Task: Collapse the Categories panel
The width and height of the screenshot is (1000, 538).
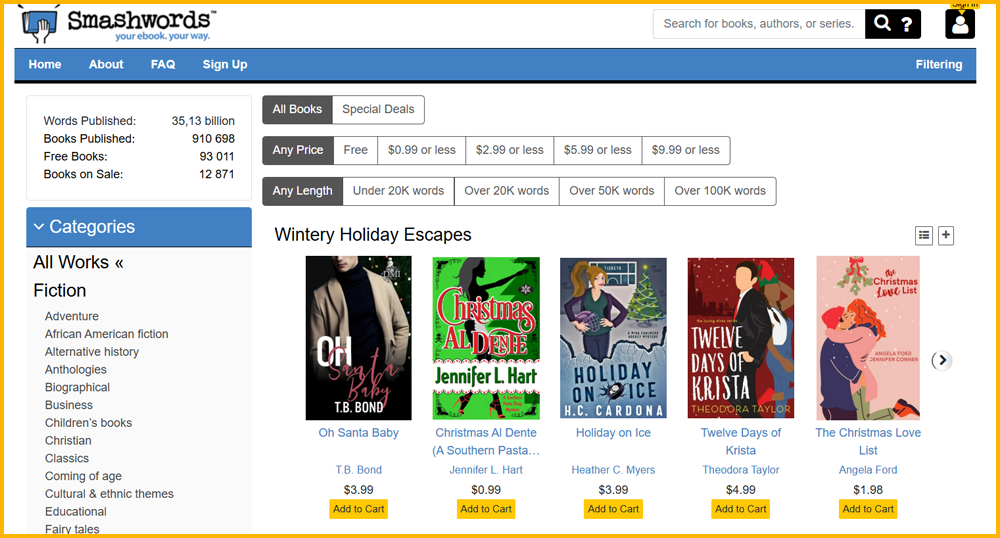Action: (139, 227)
